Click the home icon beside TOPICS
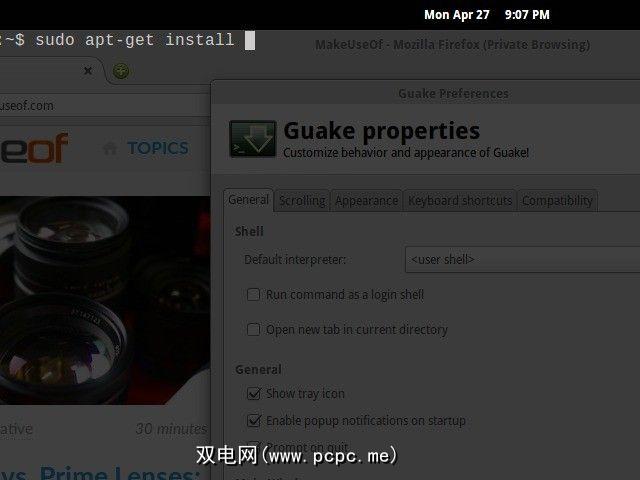The image size is (640, 480). coord(110,148)
